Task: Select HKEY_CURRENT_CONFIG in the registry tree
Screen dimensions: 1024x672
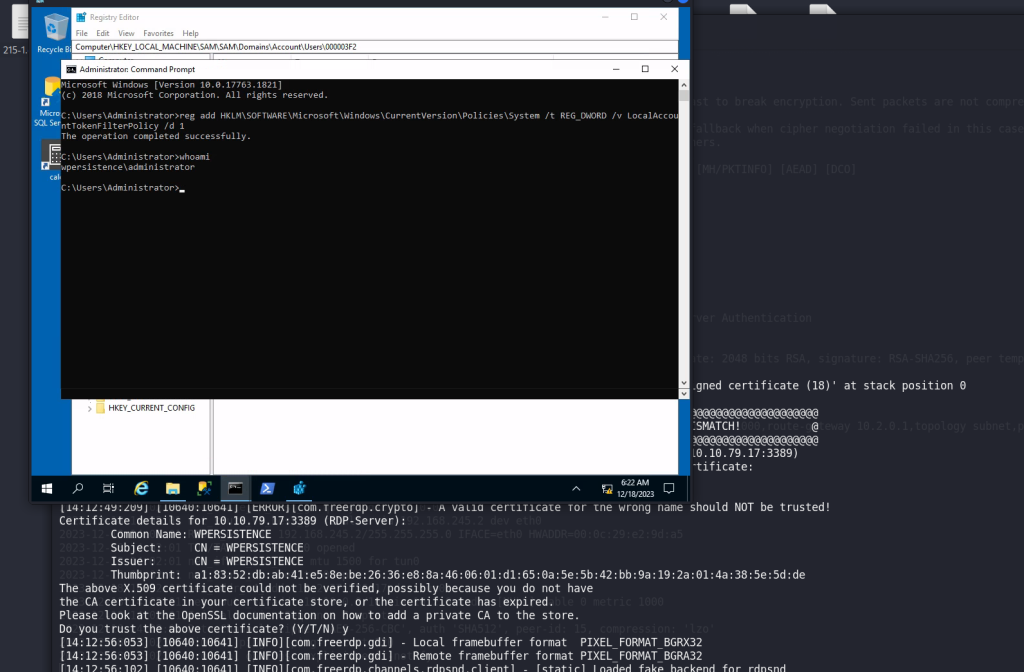Action: 152,408
